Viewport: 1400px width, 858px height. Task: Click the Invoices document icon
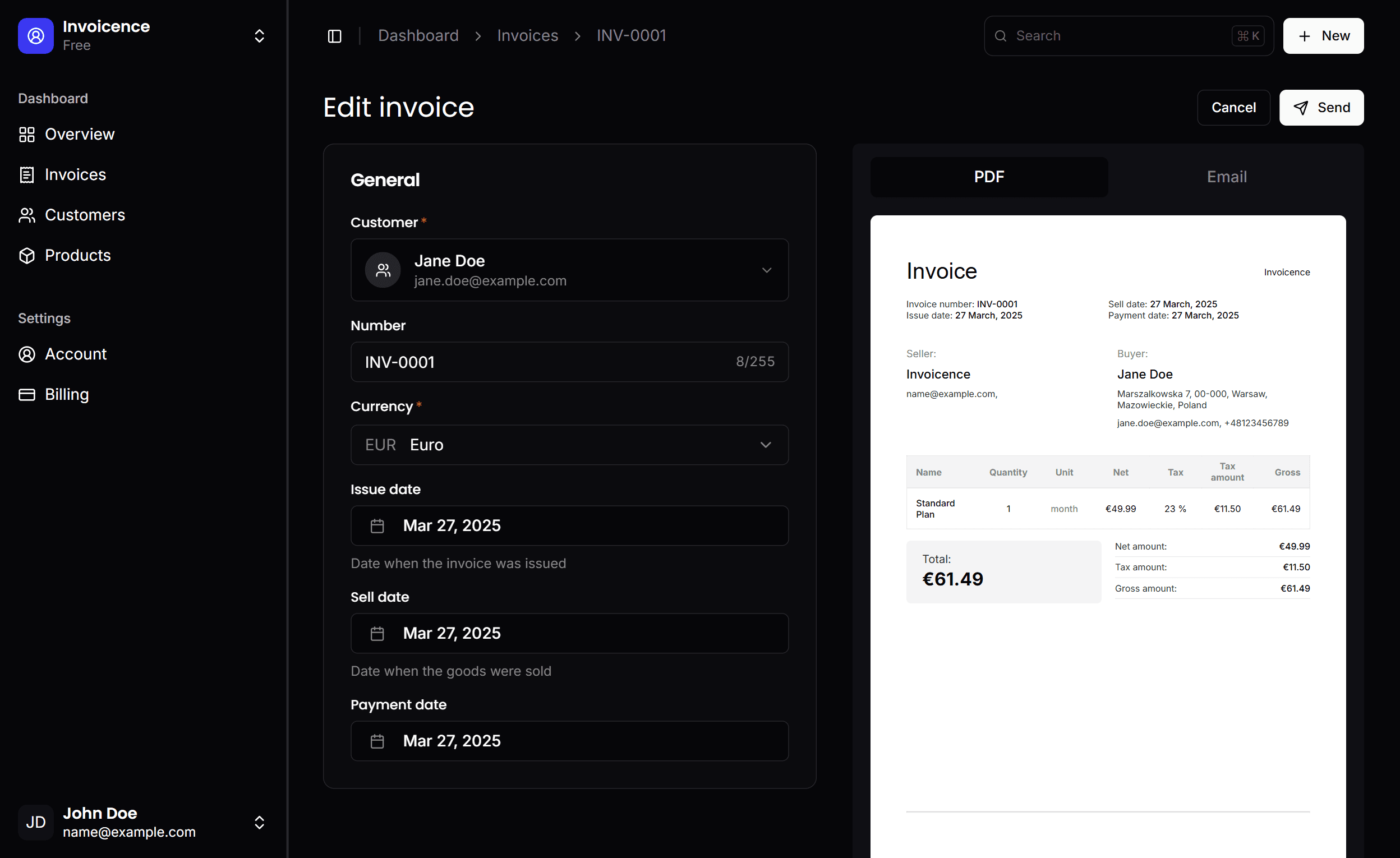(x=27, y=175)
